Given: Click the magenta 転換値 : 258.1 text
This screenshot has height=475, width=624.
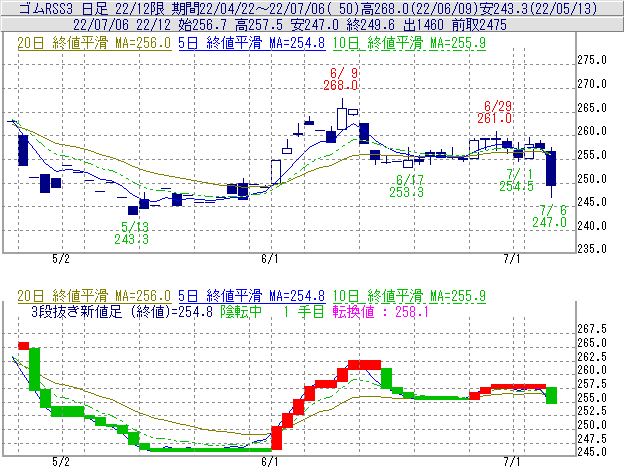Looking at the screenshot, I should 381,311.
